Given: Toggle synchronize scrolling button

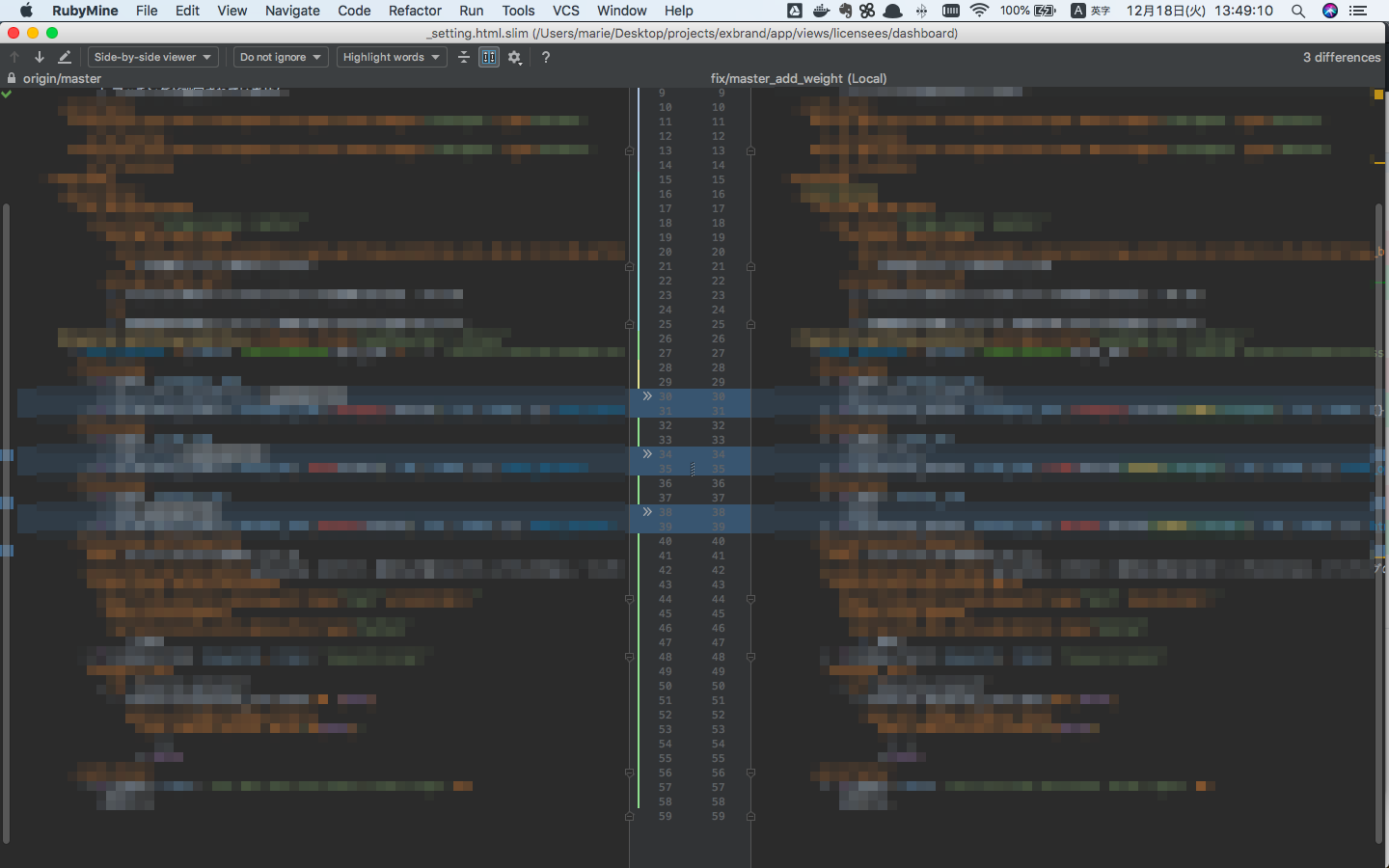Looking at the screenshot, I should tap(489, 57).
